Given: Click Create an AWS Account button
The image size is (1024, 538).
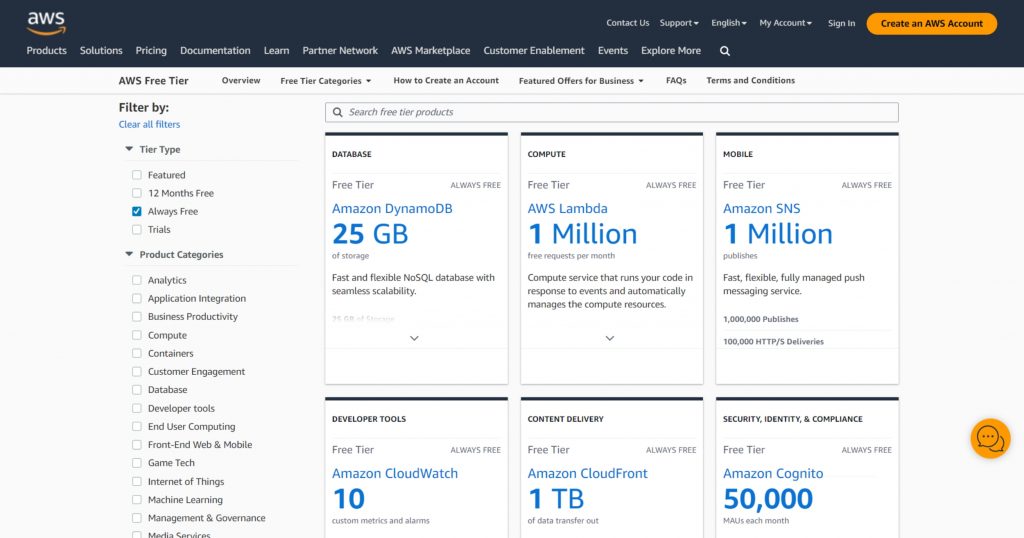Looking at the screenshot, I should (x=931, y=24).
